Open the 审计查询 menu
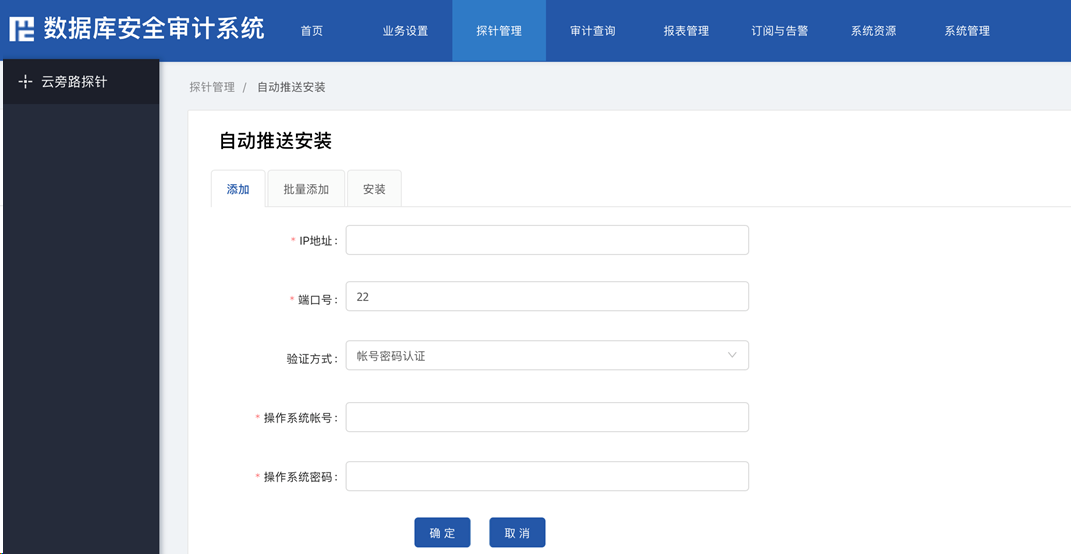Screen dimensions: 1071x554 click(x=593, y=31)
